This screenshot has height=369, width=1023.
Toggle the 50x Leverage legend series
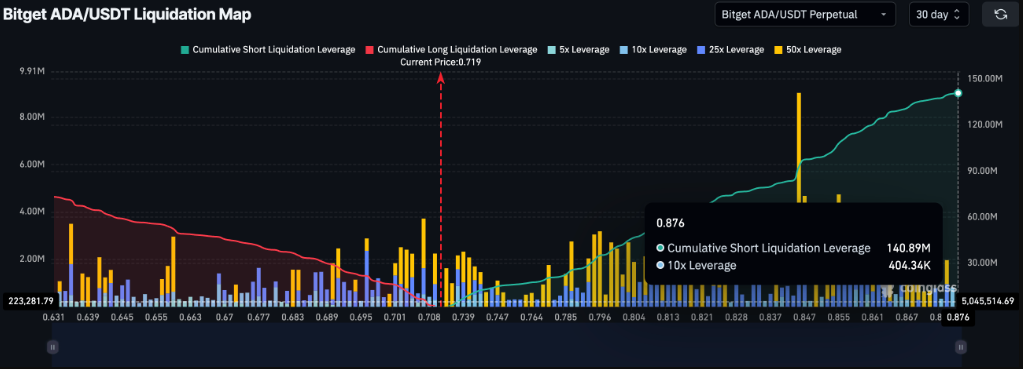point(807,50)
